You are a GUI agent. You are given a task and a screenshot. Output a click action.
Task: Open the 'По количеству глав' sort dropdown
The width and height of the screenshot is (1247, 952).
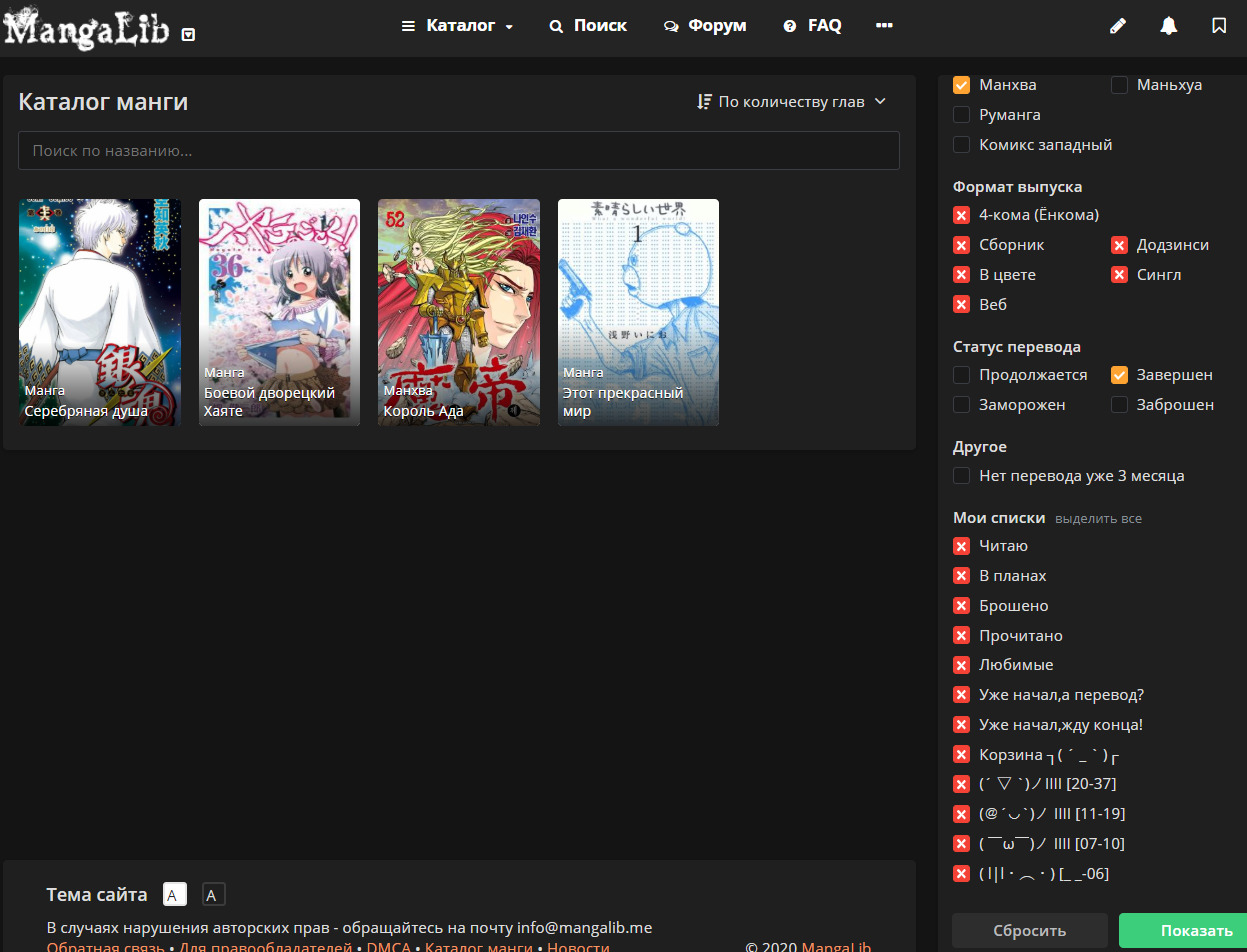pyautogui.click(x=791, y=101)
